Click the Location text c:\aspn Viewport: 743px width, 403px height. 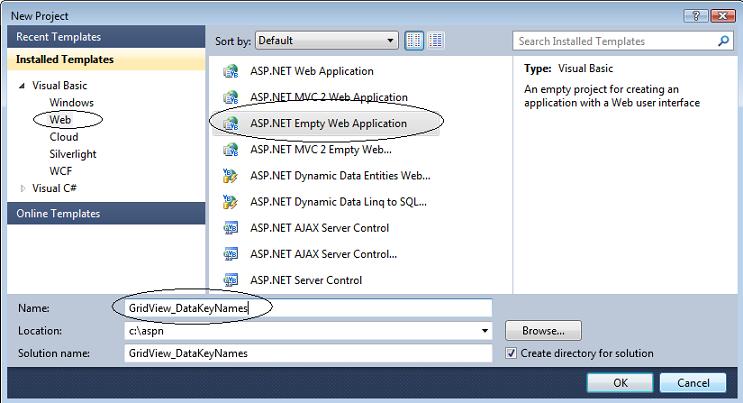(146, 330)
